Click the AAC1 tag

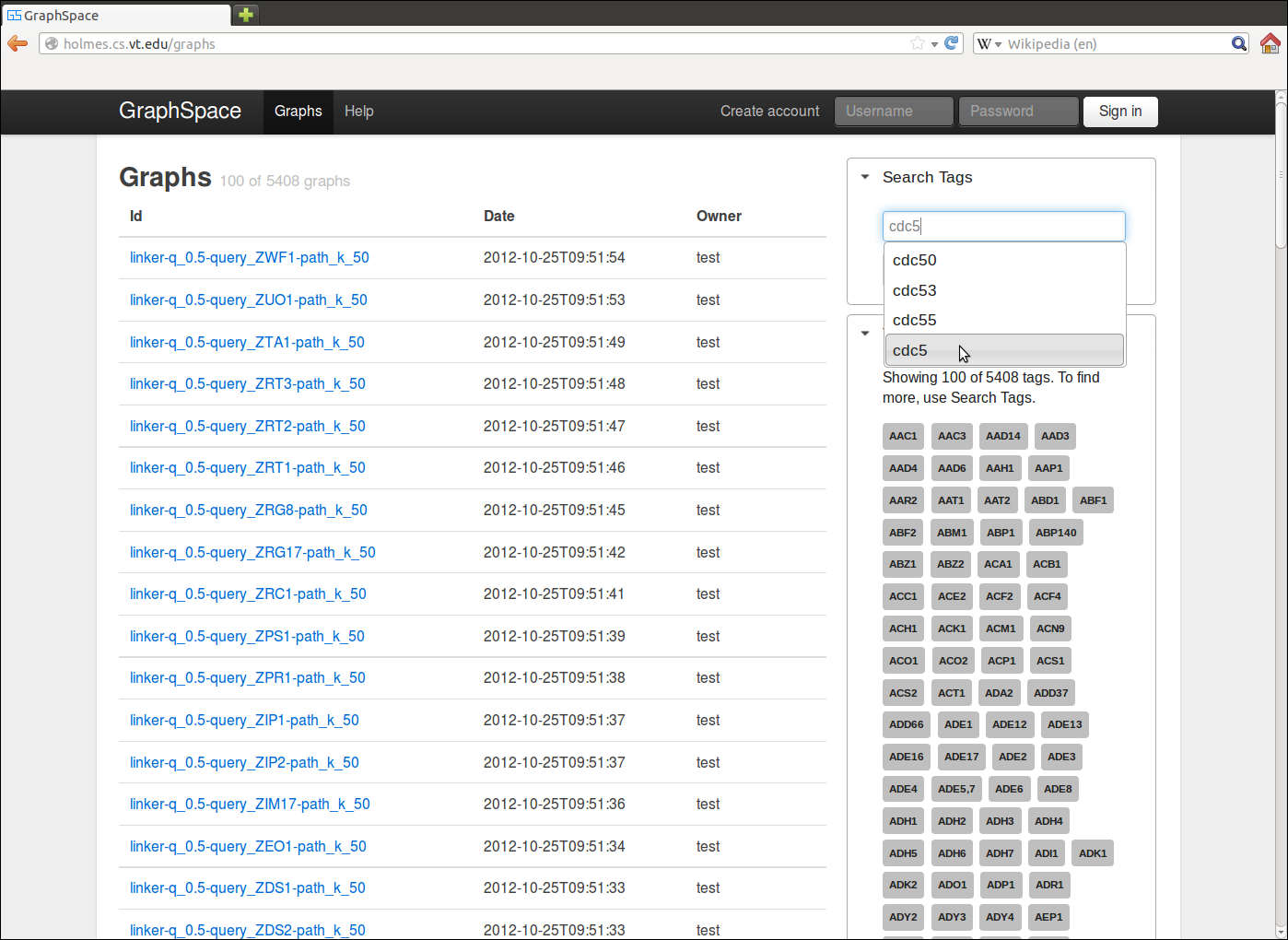coord(903,436)
